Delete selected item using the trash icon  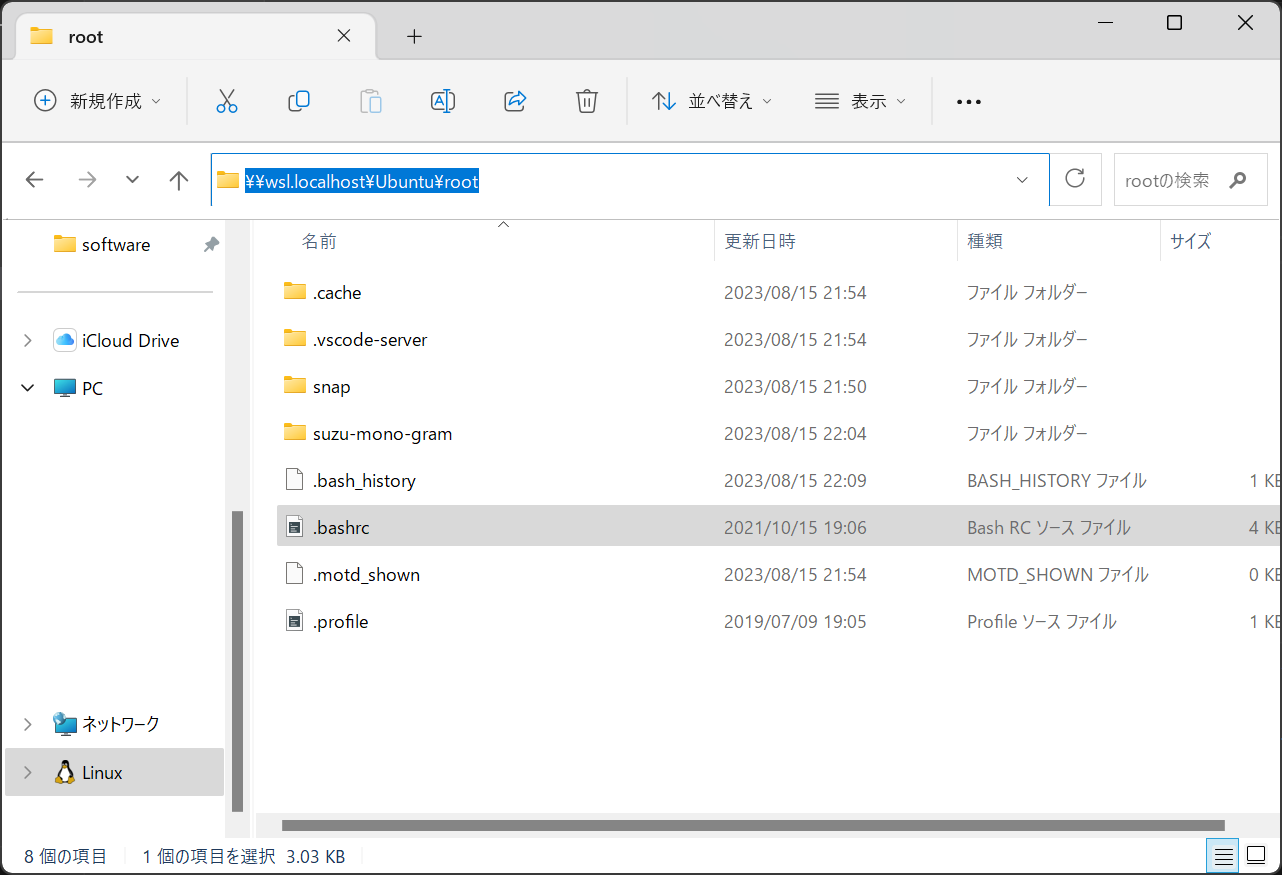pyautogui.click(x=587, y=101)
